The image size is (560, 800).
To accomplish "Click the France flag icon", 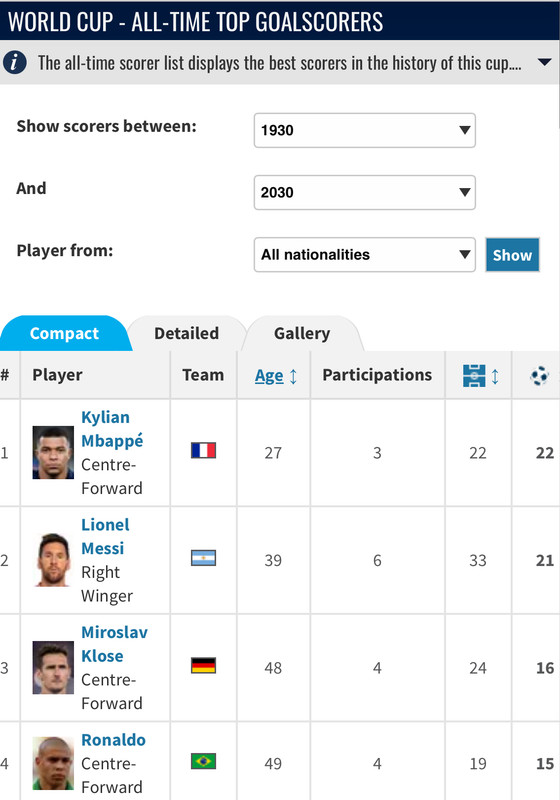I will coord(203,451).
